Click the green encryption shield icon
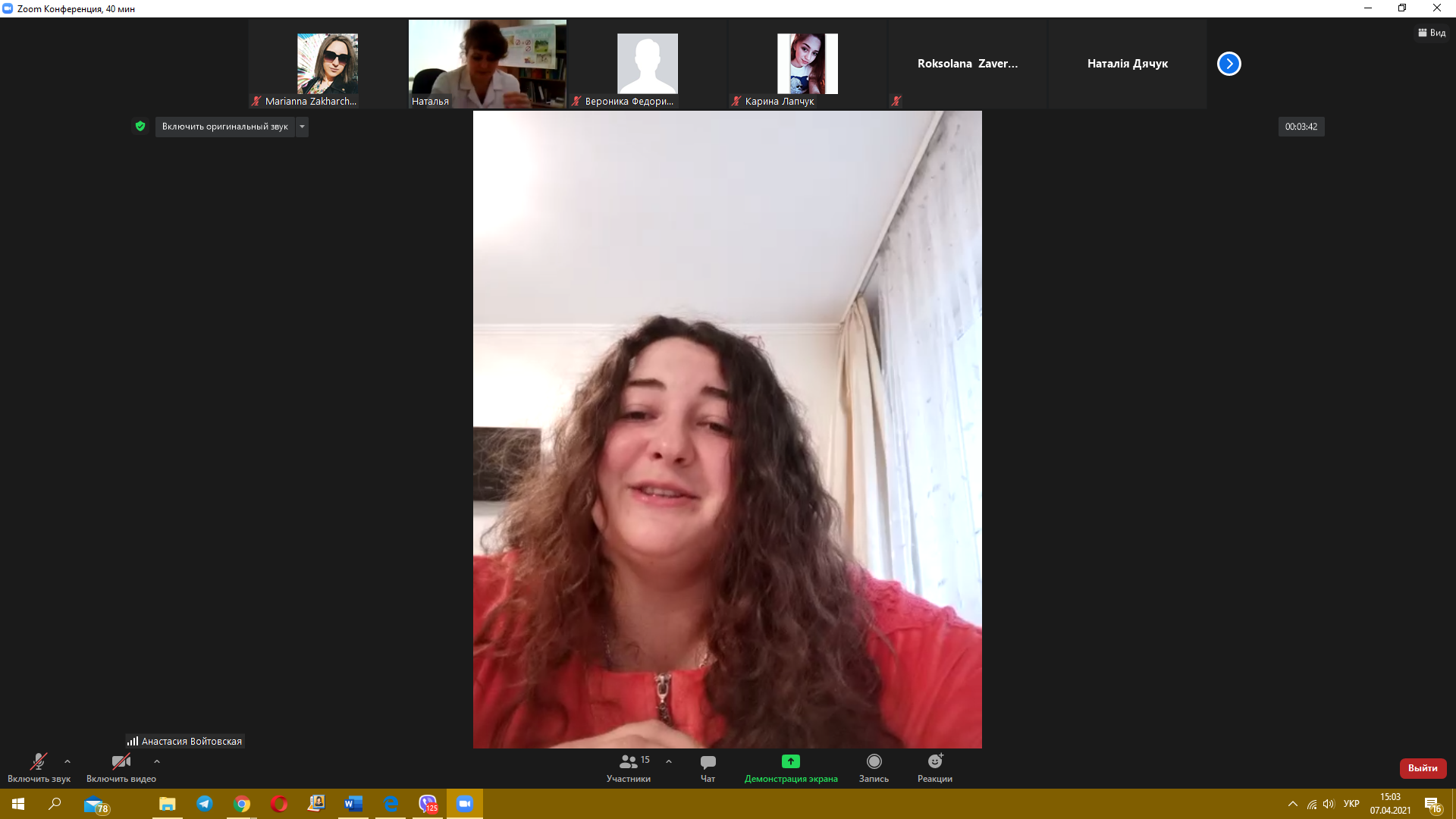The height and width of the screenshot is (819, 1456). pos(140,127)
